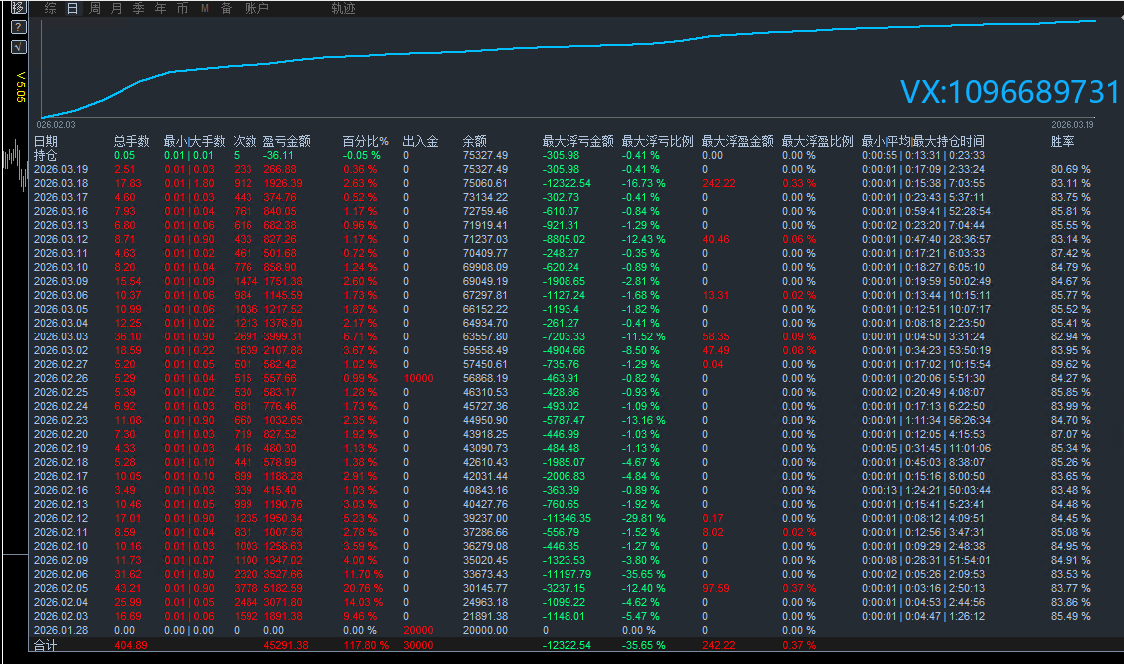
Task: Click the 胜率 win rate column header
Action: [x=1063, y=142]
